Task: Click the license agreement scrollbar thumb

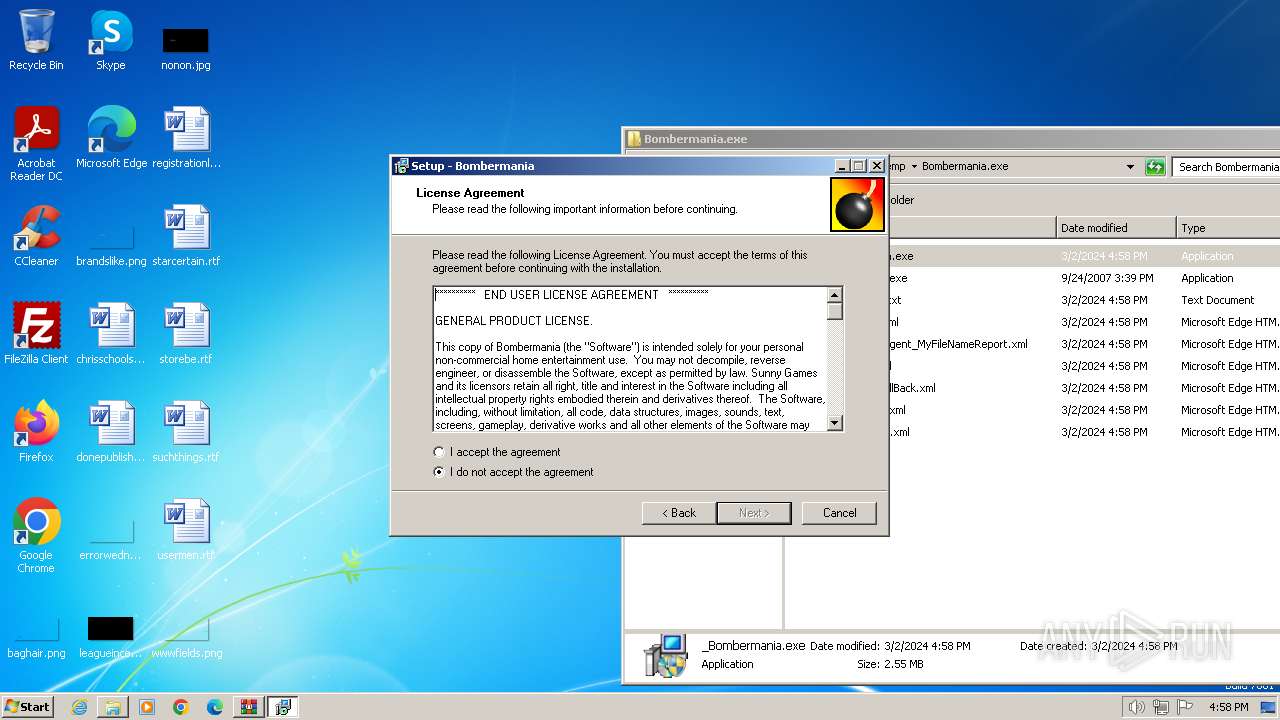Action: pyautogui.click(x=835, y=311)
